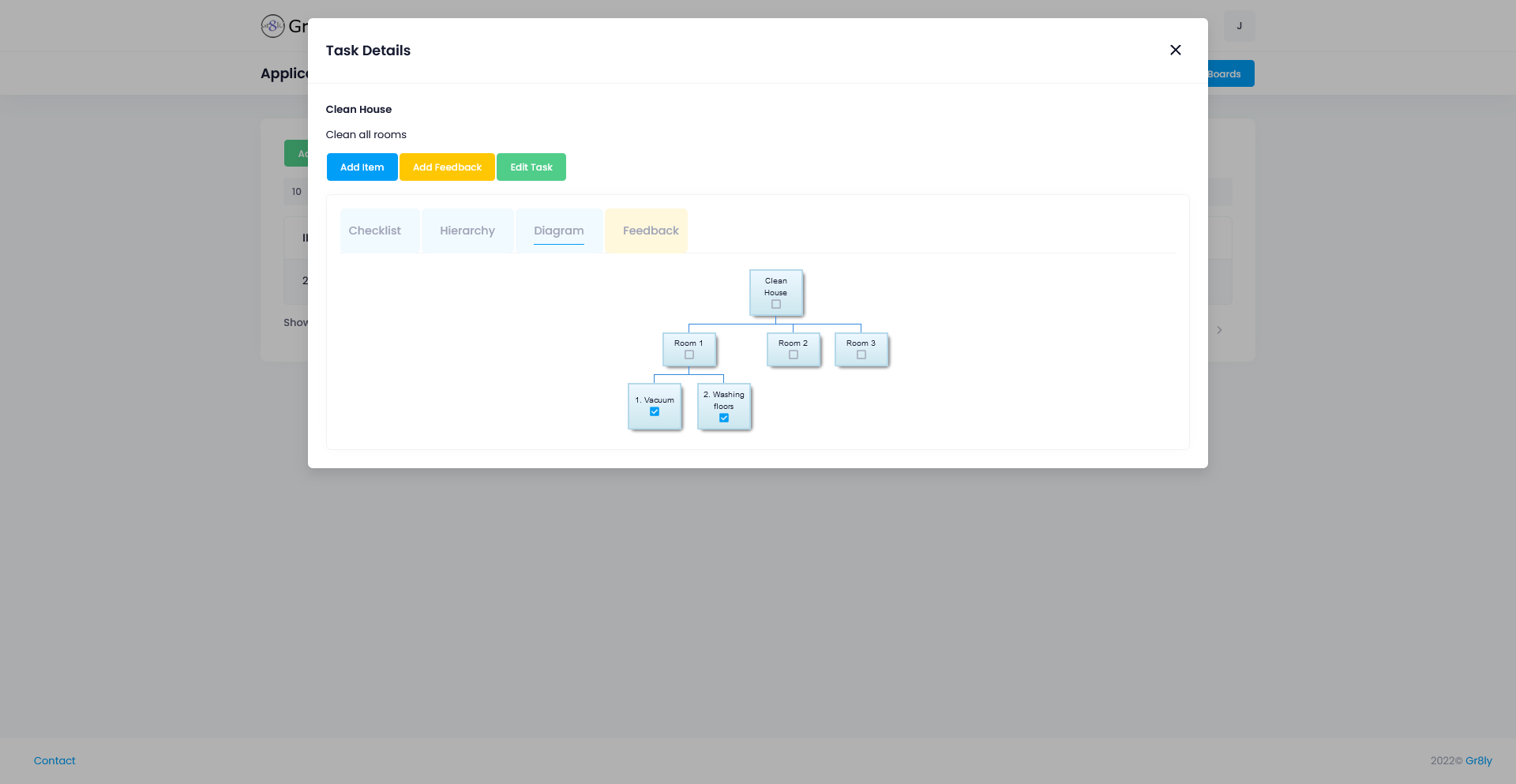Open the items-per-page 10 dropdown
This screenshot has height=784, width=1516.
[297, 191]
